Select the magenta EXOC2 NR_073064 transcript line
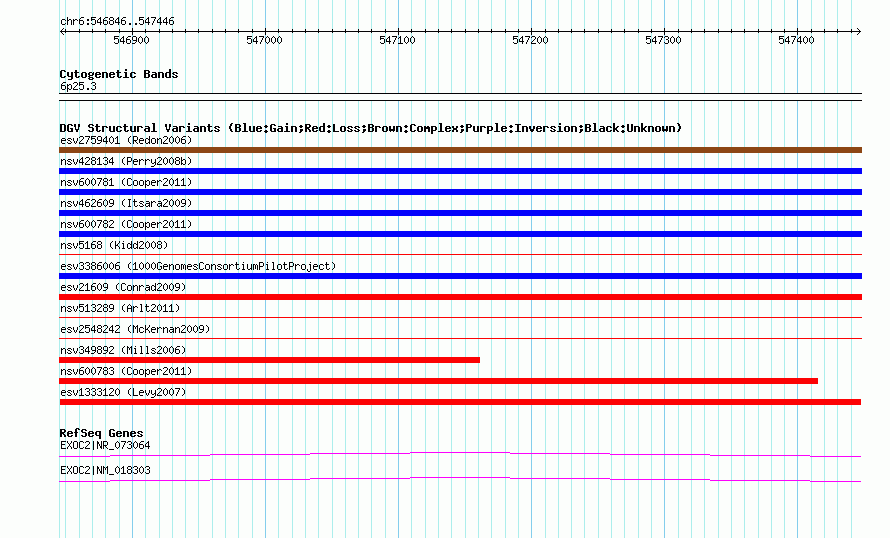Image resolution: width=890 pixels, height=538 pixels. 460,454
